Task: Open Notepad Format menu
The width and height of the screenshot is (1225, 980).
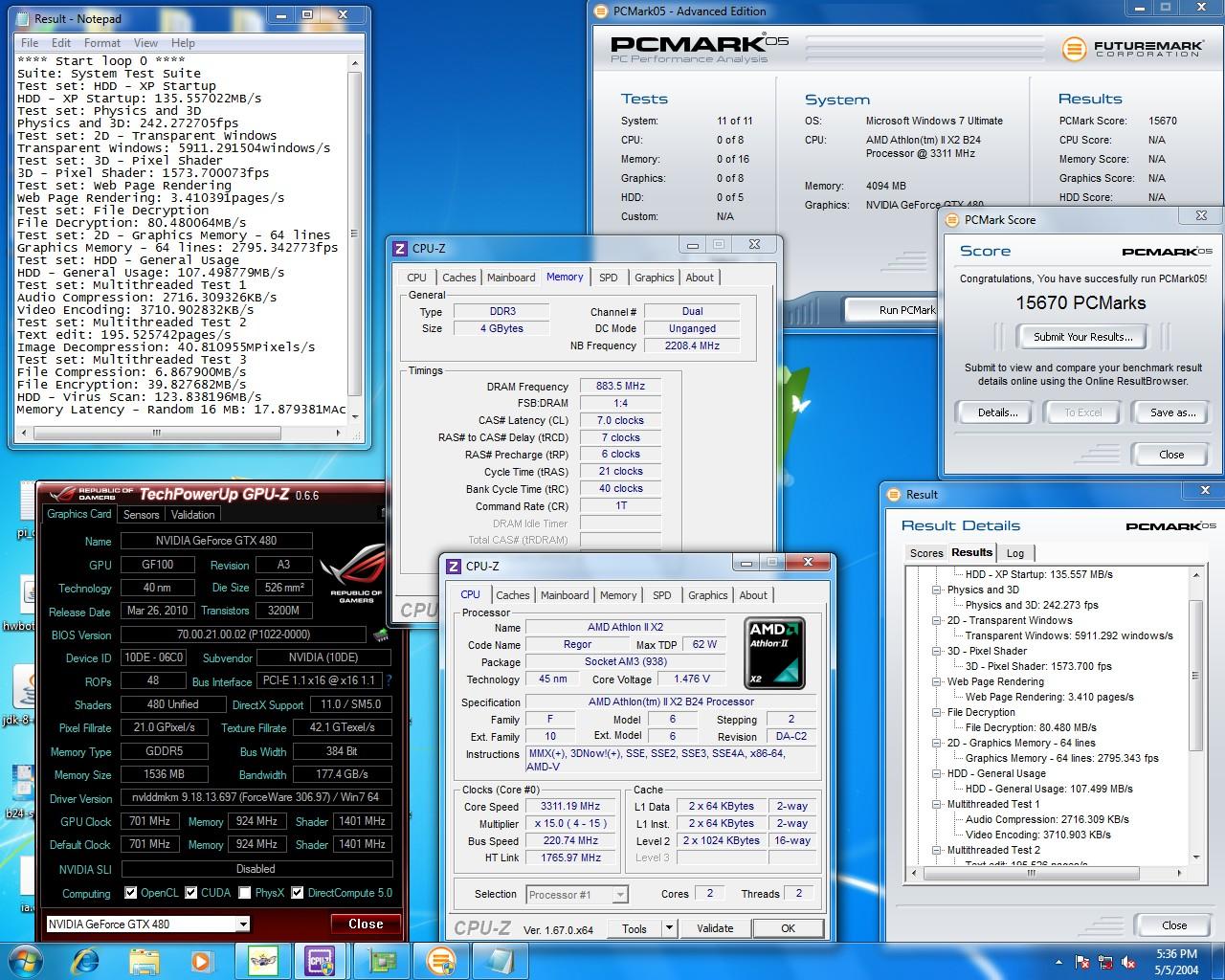Action: tap(102, 43)
